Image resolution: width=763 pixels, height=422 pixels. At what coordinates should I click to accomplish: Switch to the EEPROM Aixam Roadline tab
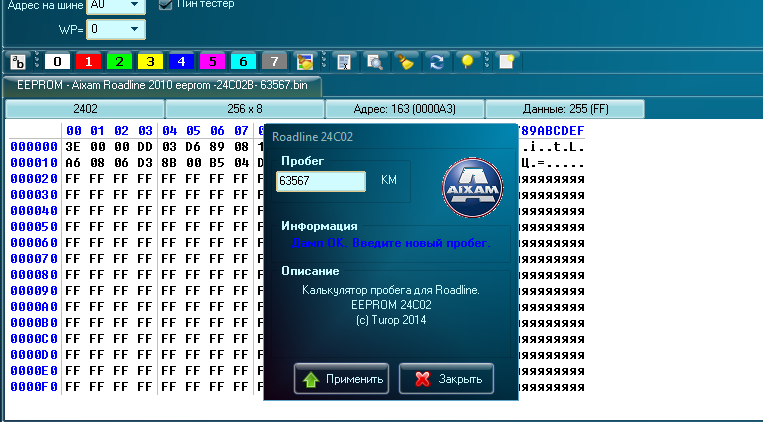162,85
